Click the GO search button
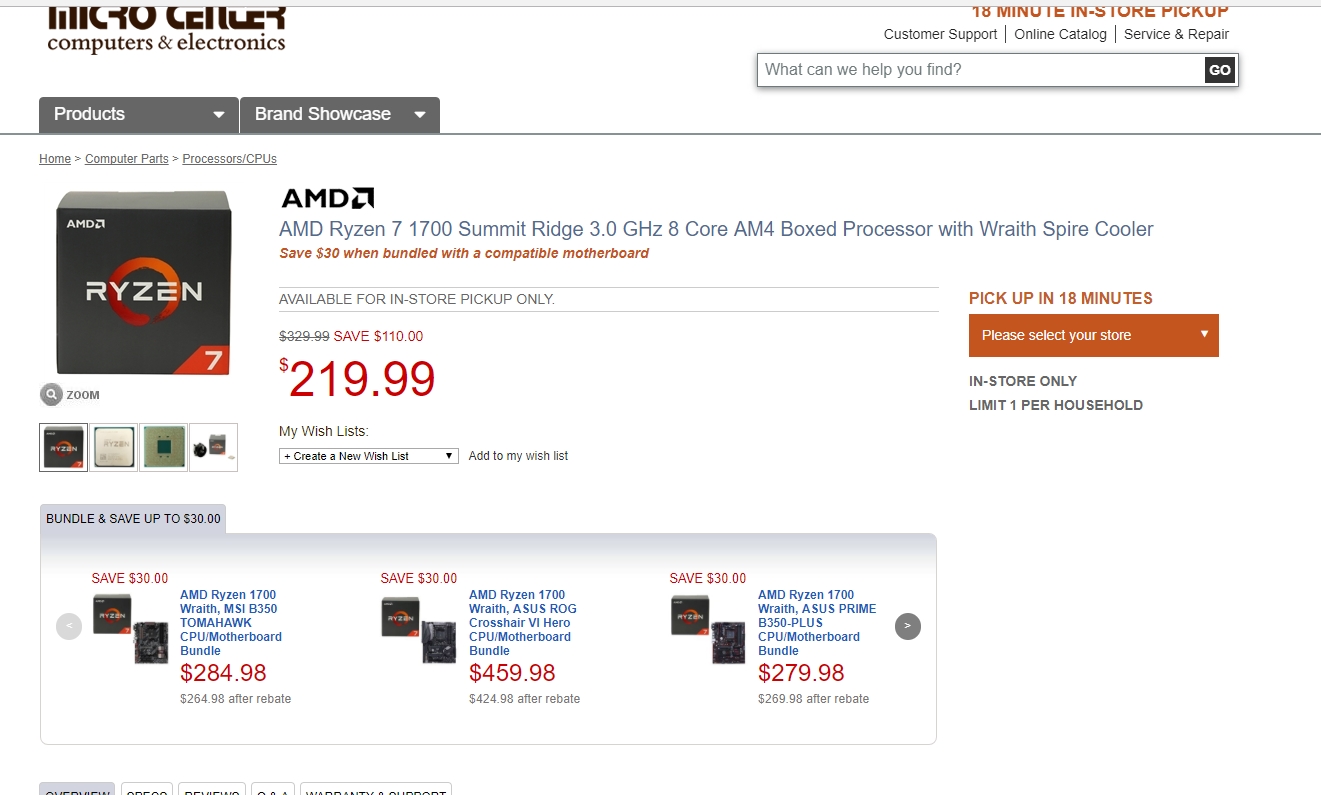1321x795 pixels. click(1219, 70)
